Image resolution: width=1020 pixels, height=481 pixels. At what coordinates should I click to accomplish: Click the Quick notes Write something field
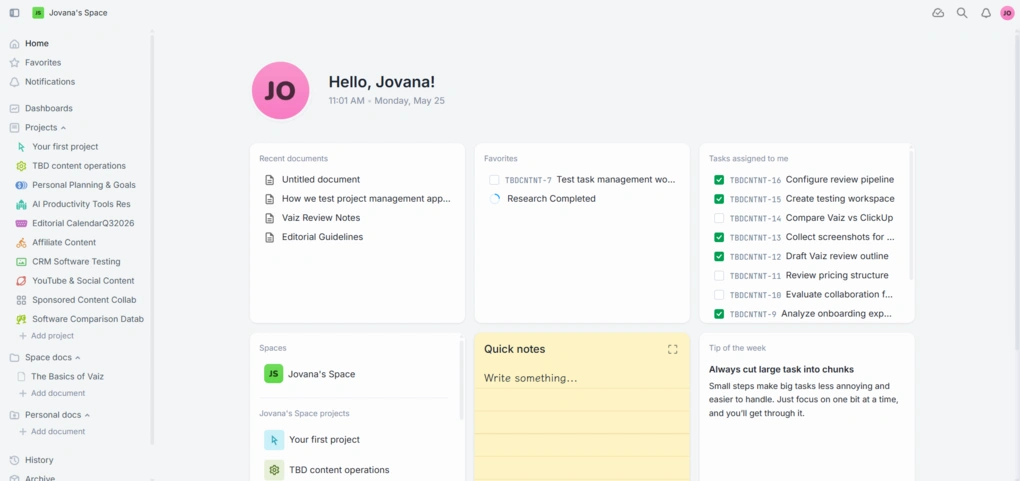(531, 378)
